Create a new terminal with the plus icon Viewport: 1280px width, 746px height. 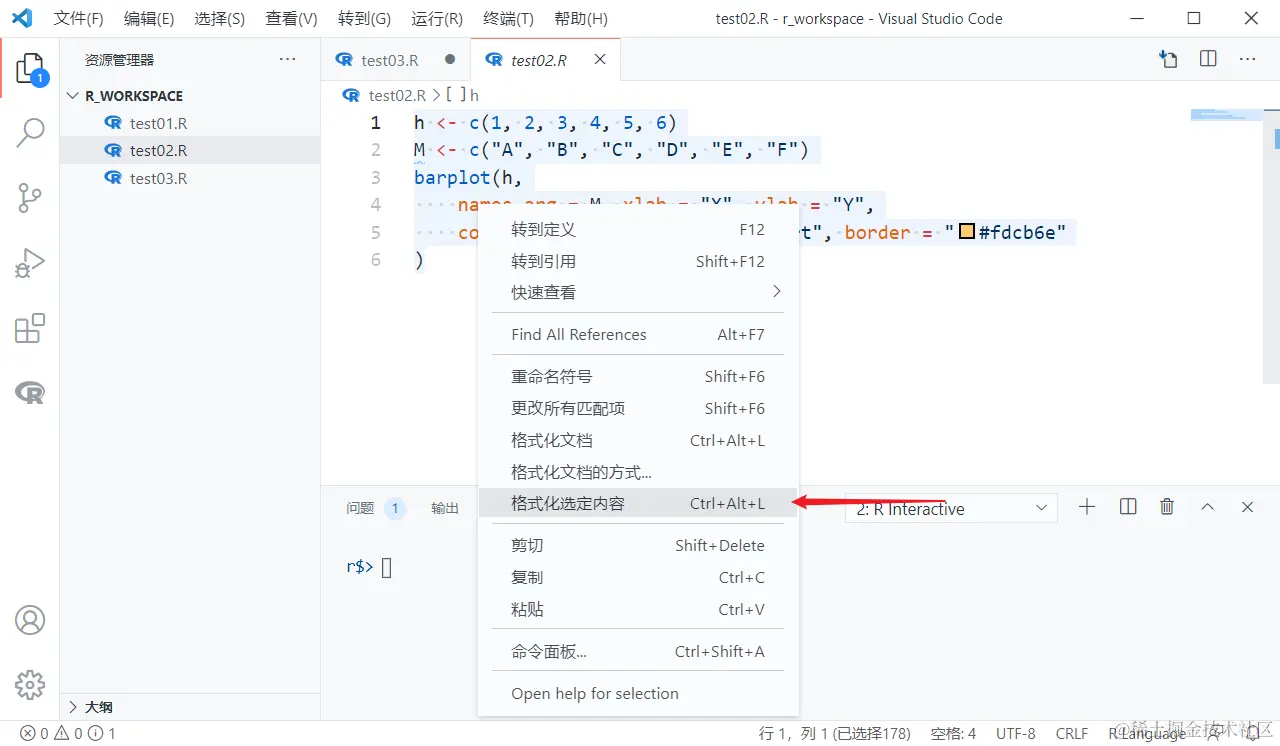coord(1087,507)
